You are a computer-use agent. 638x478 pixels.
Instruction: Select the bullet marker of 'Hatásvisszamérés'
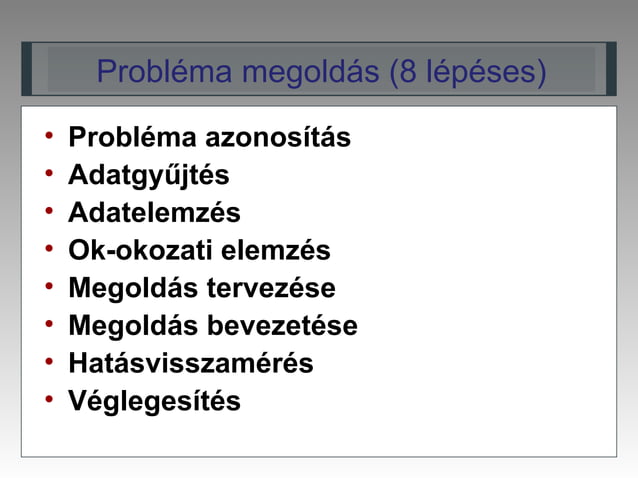(x=49, y=361)
